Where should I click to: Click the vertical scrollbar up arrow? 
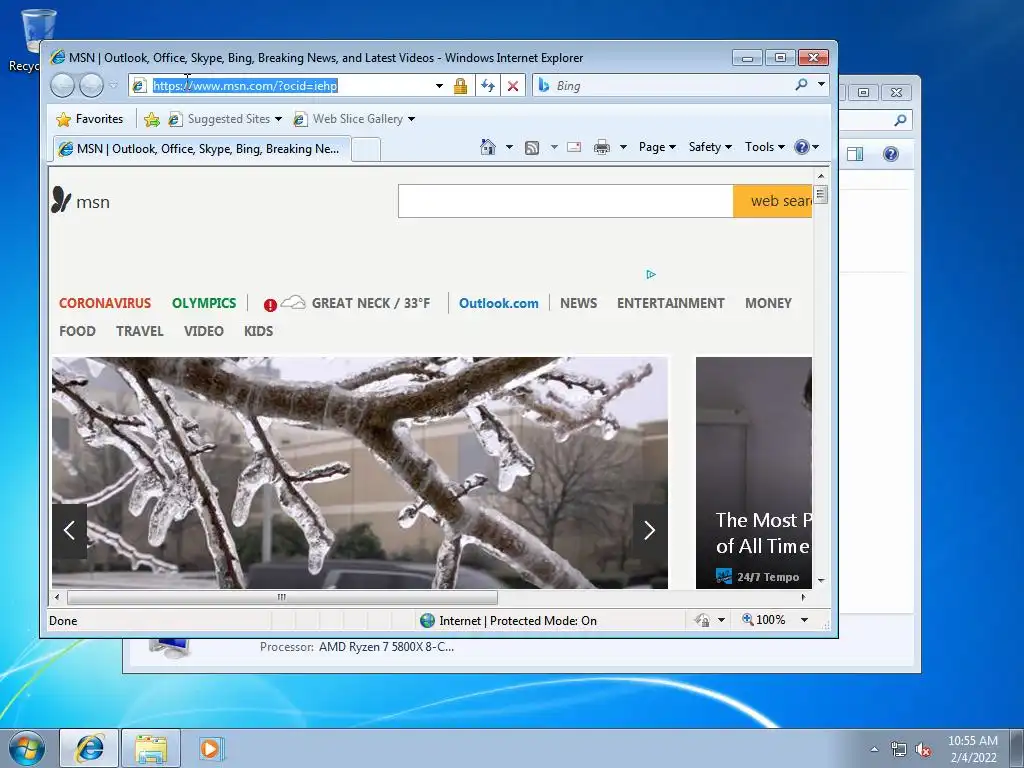click(821, 176)
